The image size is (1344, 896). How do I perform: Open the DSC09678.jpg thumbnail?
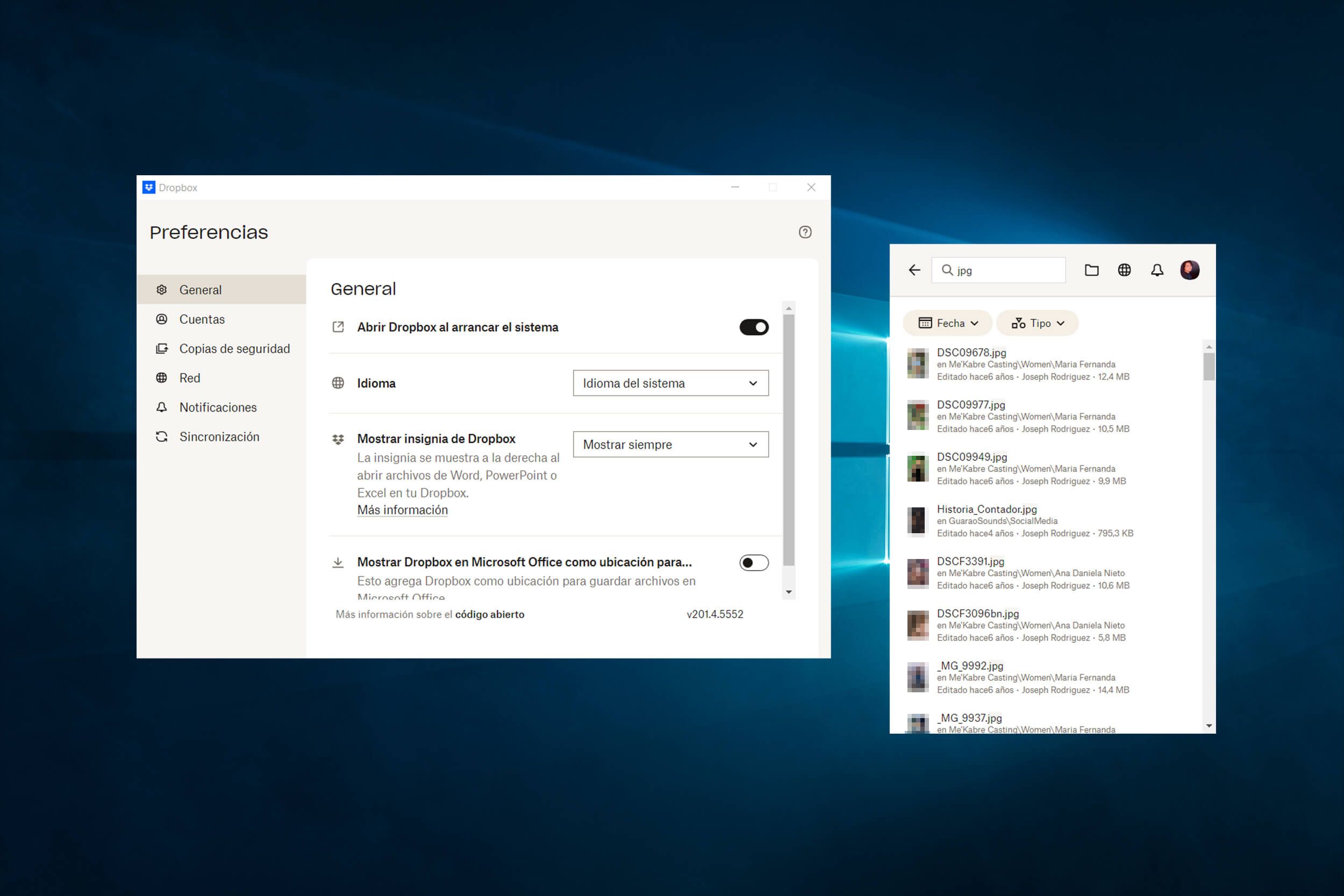point(918,363)
